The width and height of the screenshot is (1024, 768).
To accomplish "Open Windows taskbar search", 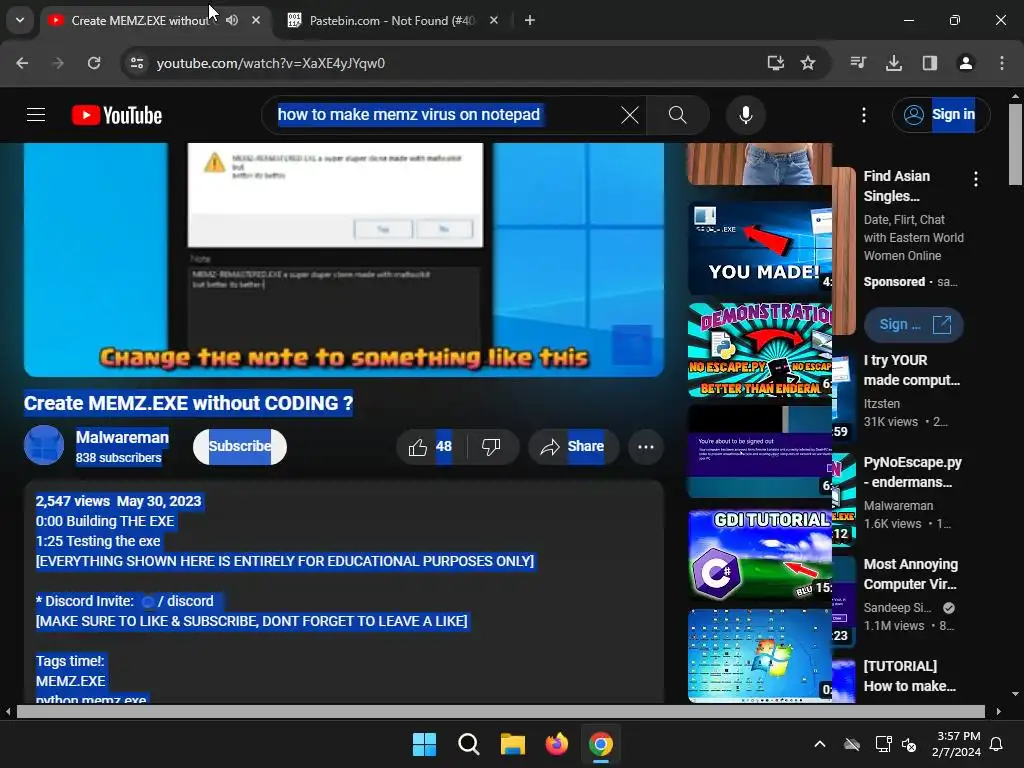I will pos(469,744).
